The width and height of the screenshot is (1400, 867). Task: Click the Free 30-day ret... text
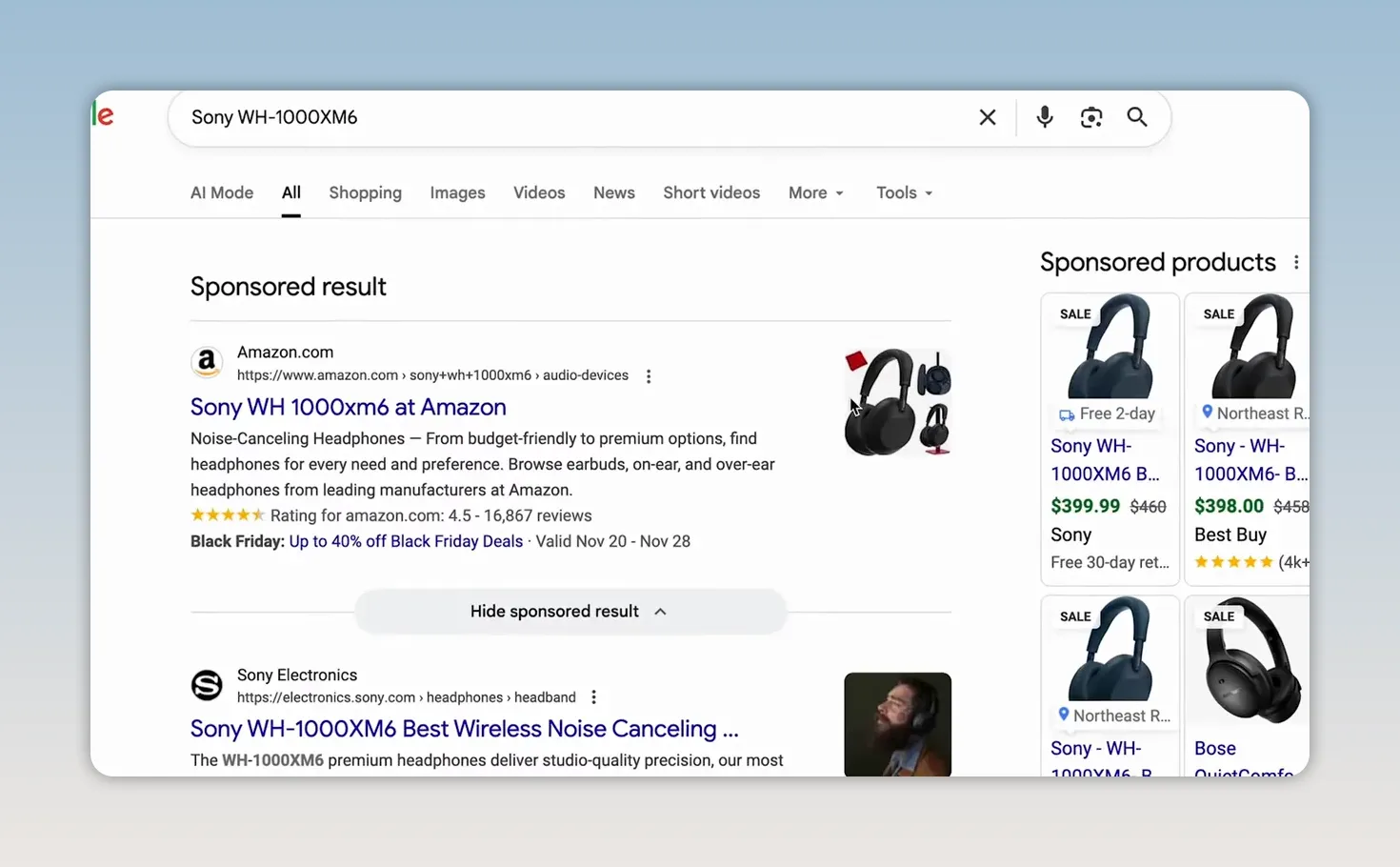pos(1110,562)
